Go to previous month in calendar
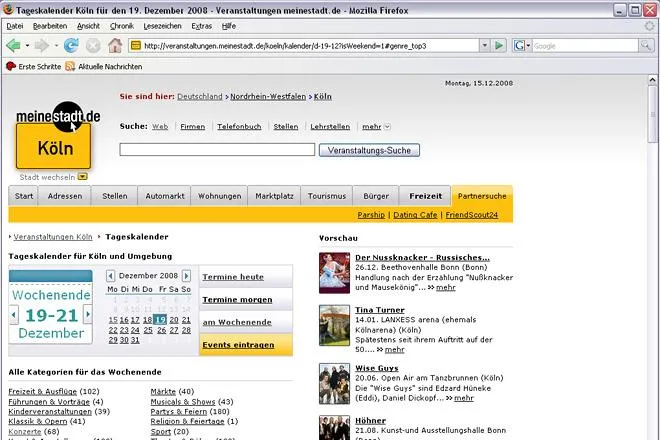660x440 pixels. tap(110, 276)
